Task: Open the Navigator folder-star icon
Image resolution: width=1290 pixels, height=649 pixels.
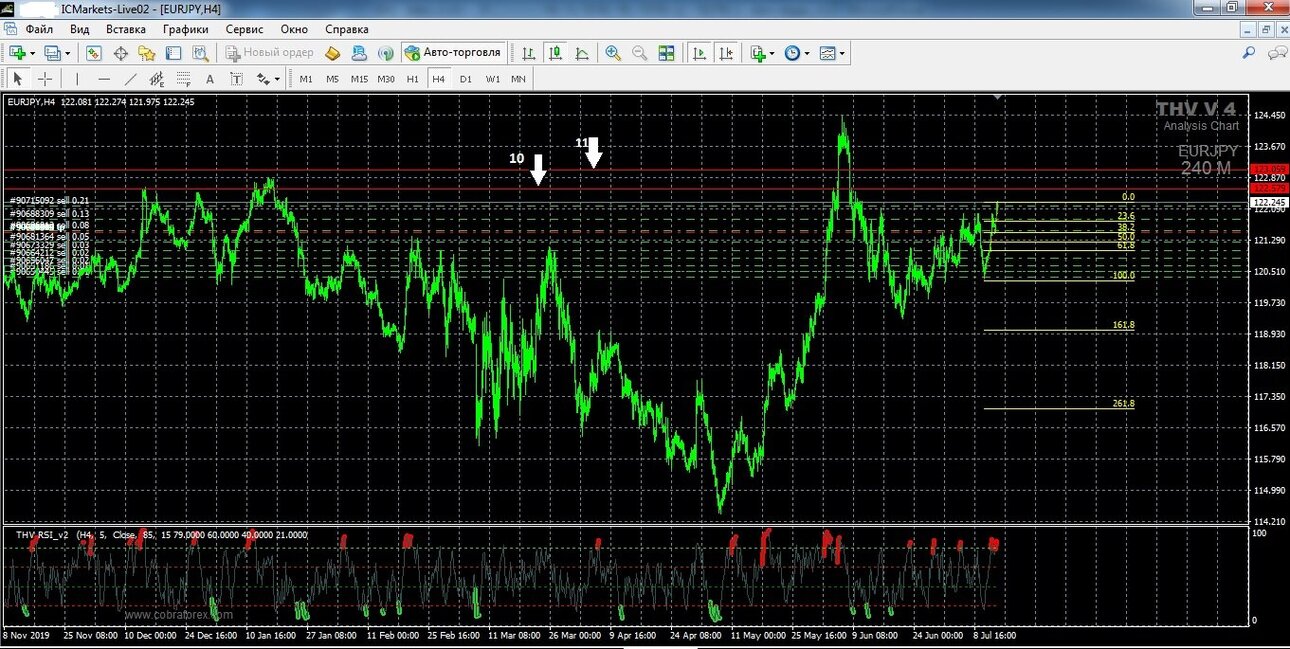Action: (147, 53)
